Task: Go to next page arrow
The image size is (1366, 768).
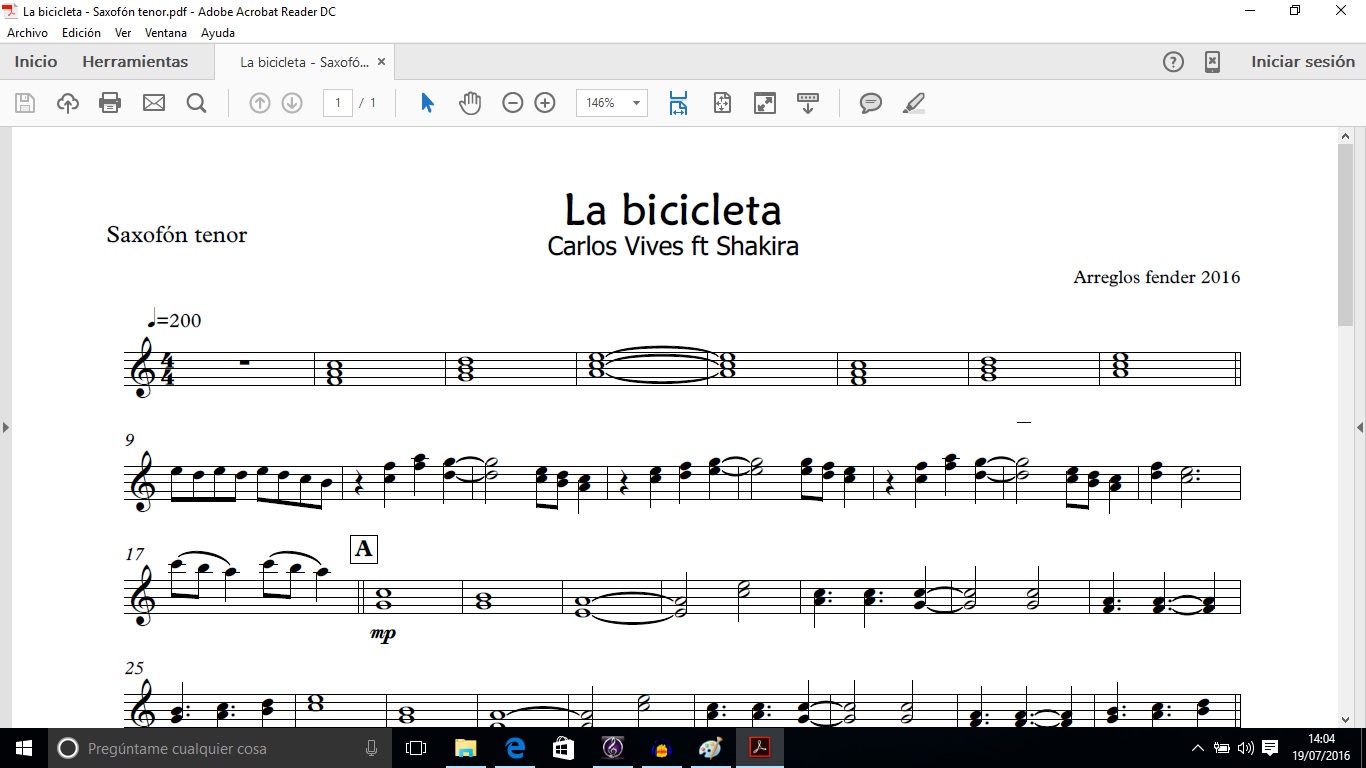Action: pos(292,103)
